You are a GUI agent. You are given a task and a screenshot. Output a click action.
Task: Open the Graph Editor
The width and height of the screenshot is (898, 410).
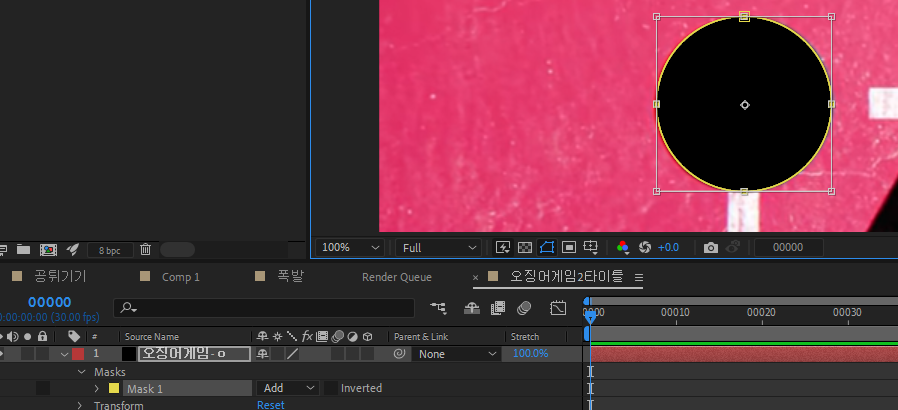point(558,308)
